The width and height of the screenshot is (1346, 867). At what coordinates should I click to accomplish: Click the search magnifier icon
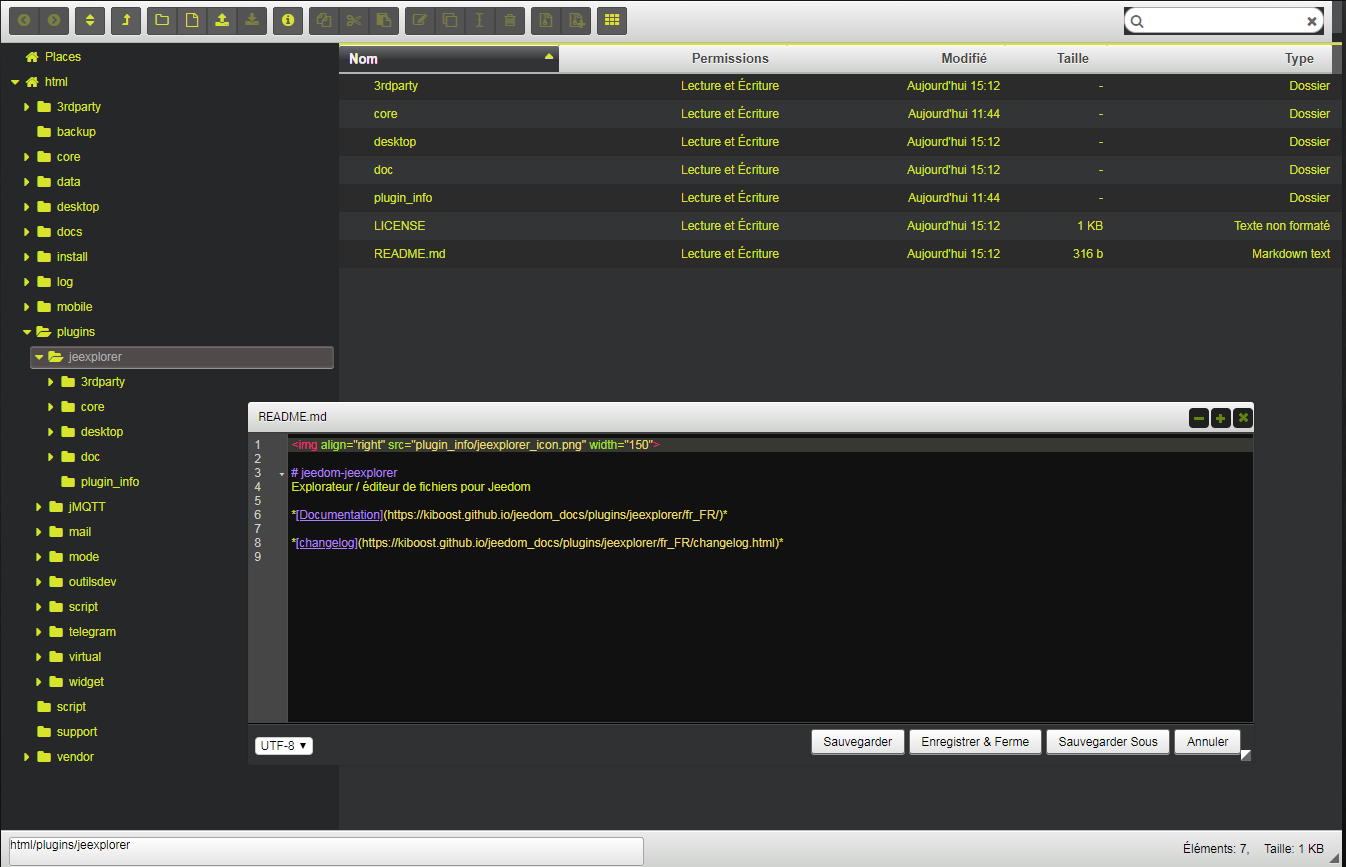1137,21
